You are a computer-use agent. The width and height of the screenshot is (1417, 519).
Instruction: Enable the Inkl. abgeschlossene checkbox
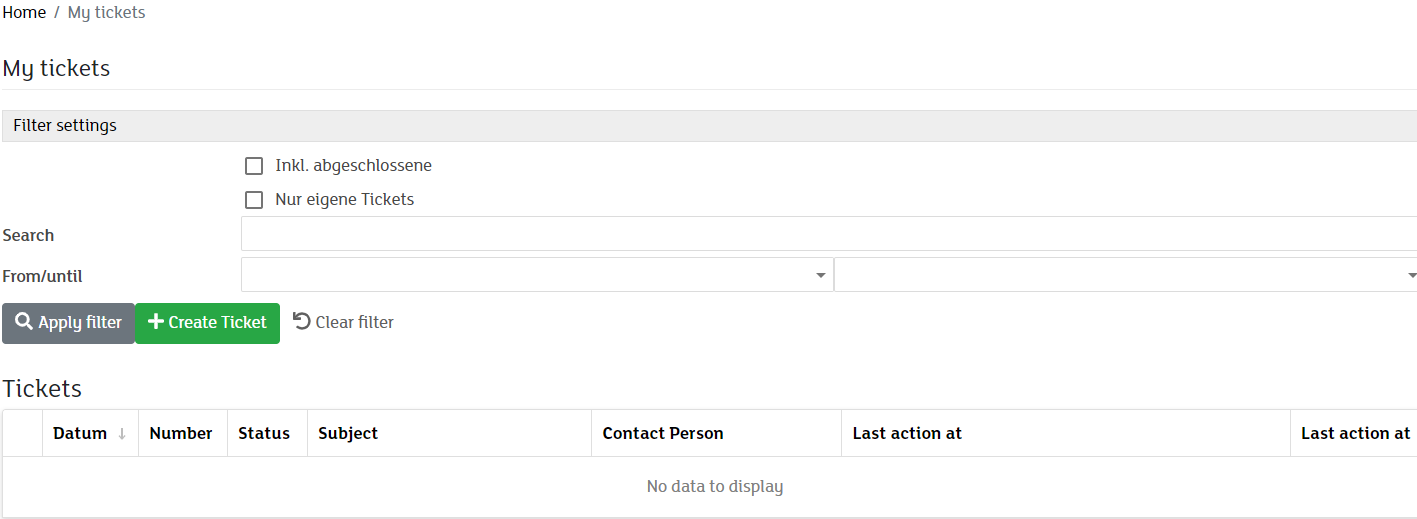(254, 166)
